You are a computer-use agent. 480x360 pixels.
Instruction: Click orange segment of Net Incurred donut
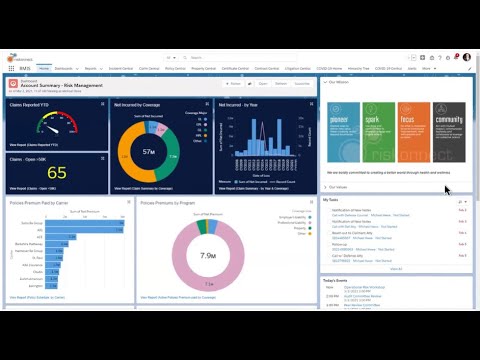(x=125, y=157)
